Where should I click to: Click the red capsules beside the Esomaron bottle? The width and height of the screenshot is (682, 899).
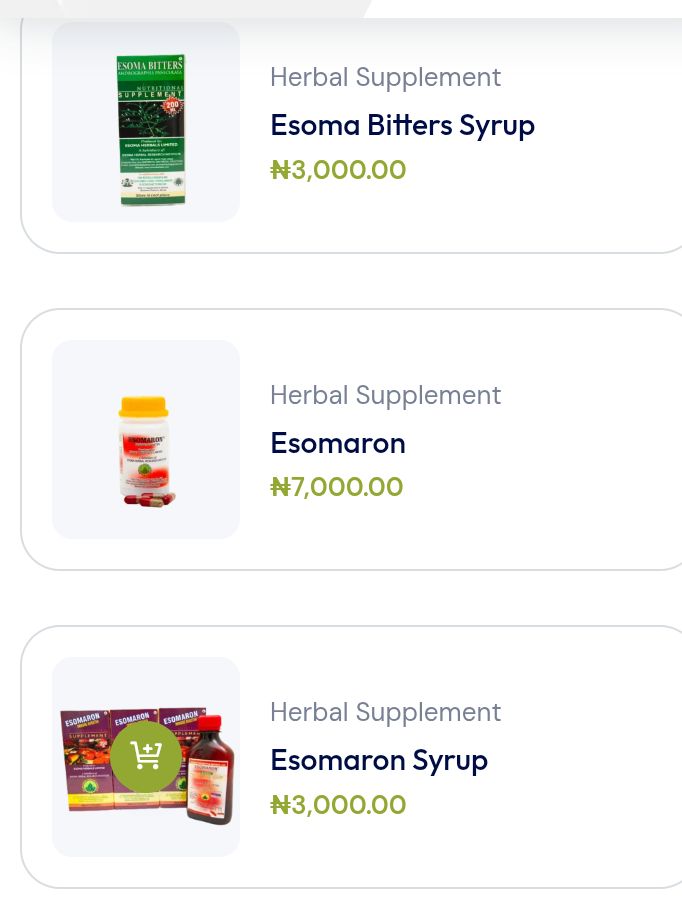click(150, 497)
